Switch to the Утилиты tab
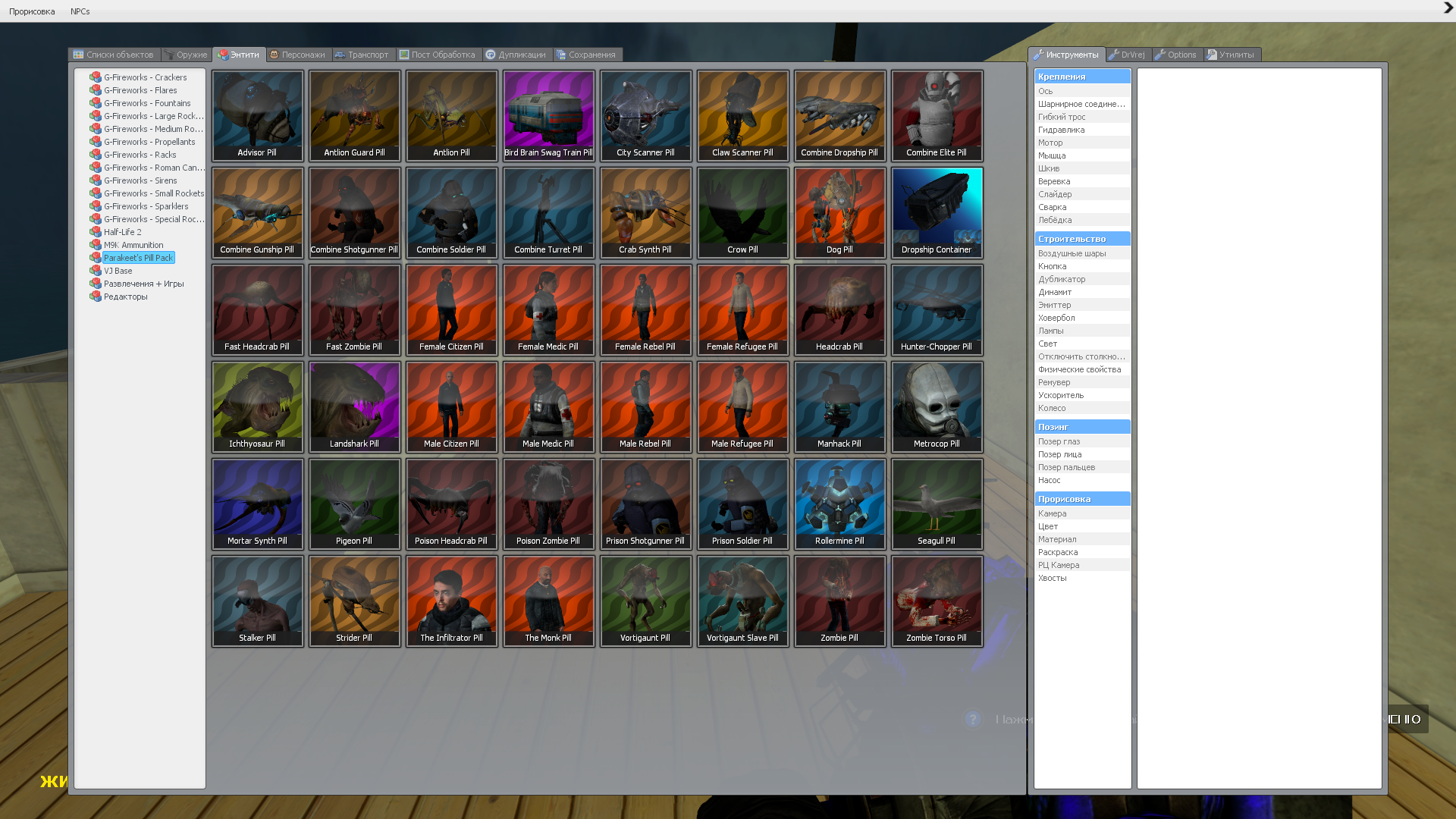This screenshot has height=819, width=1456. coord(1232,55)
